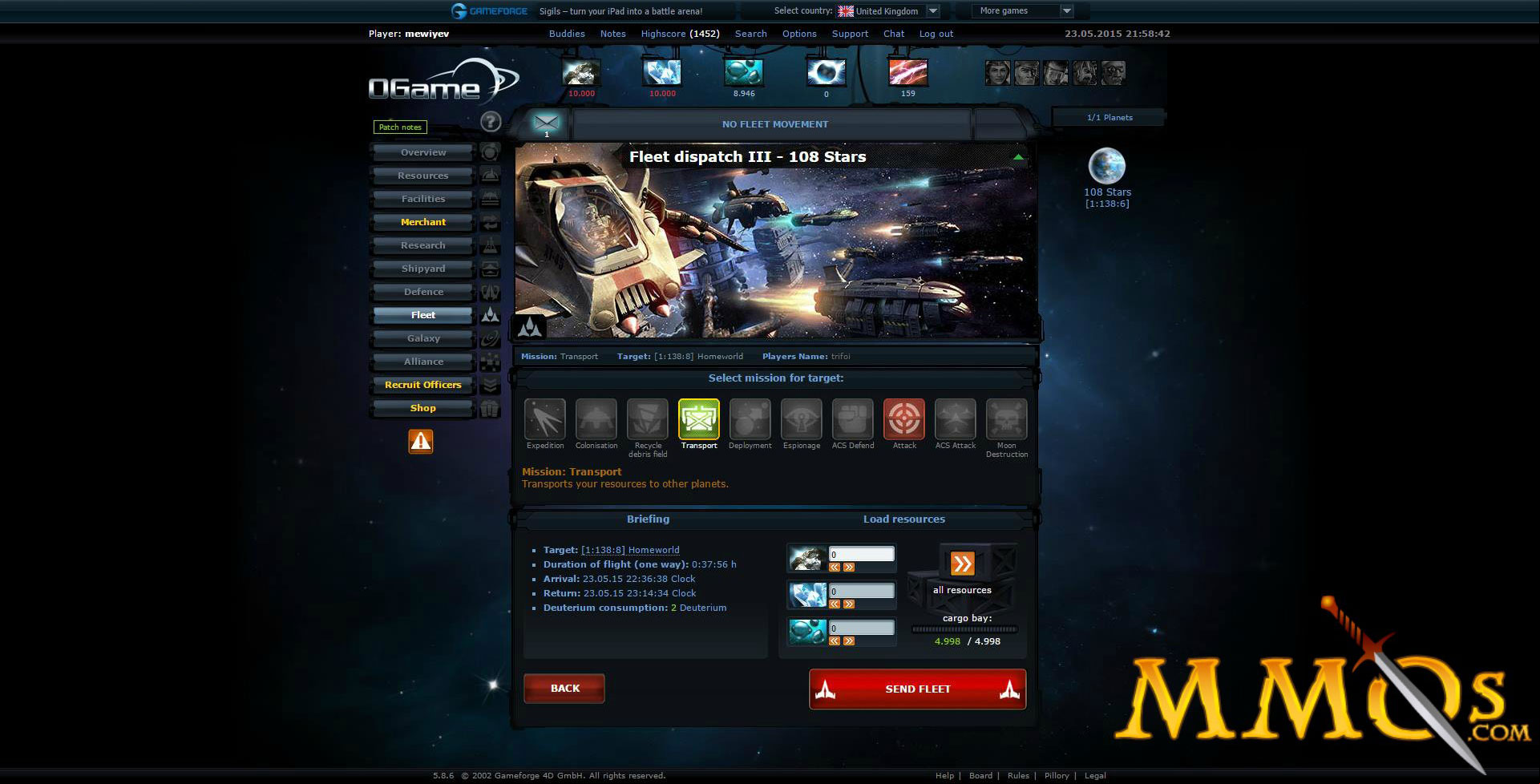Viewport: 1540px width, 784px height.
Task: Load maximum metal with the right double arrow
Action: pyautogui.click(x=849, y=568)
